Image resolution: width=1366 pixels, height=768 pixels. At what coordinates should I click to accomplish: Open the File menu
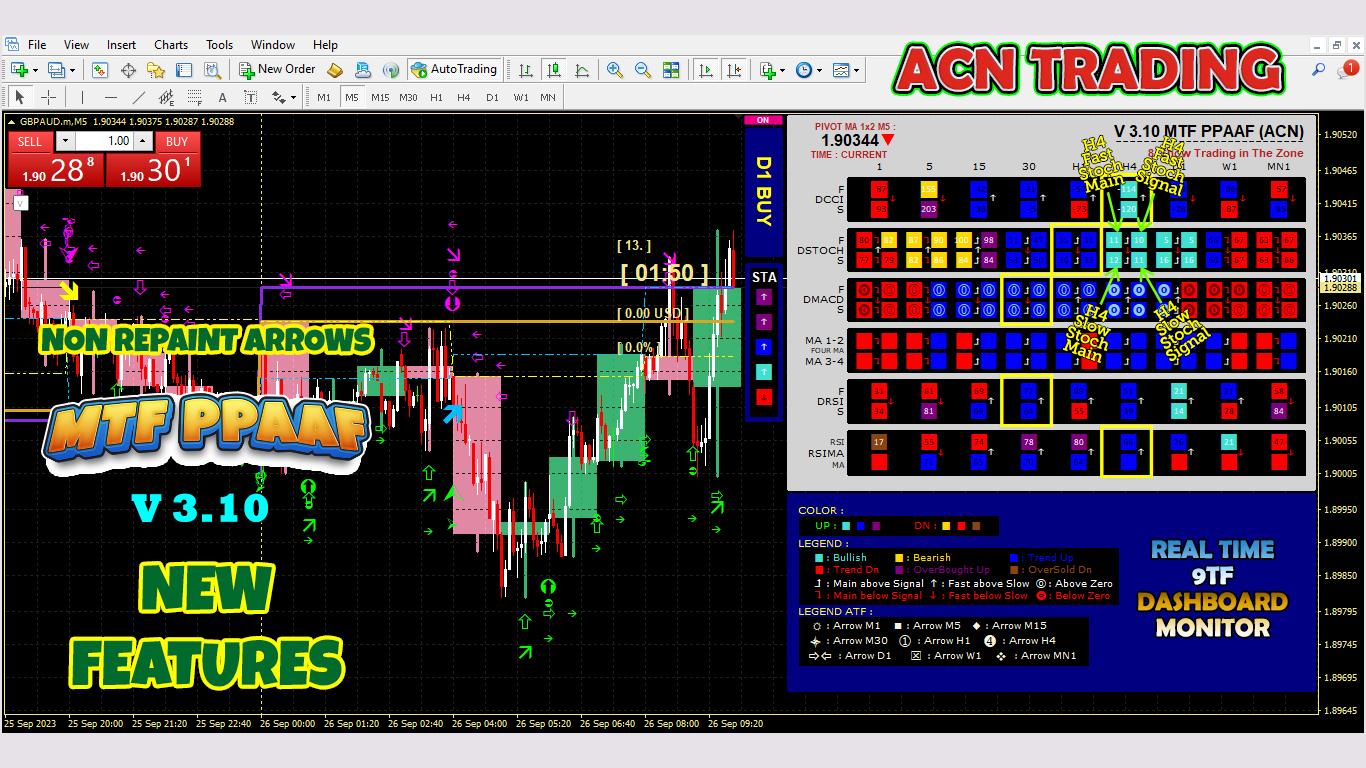click(x=37, y=45)
